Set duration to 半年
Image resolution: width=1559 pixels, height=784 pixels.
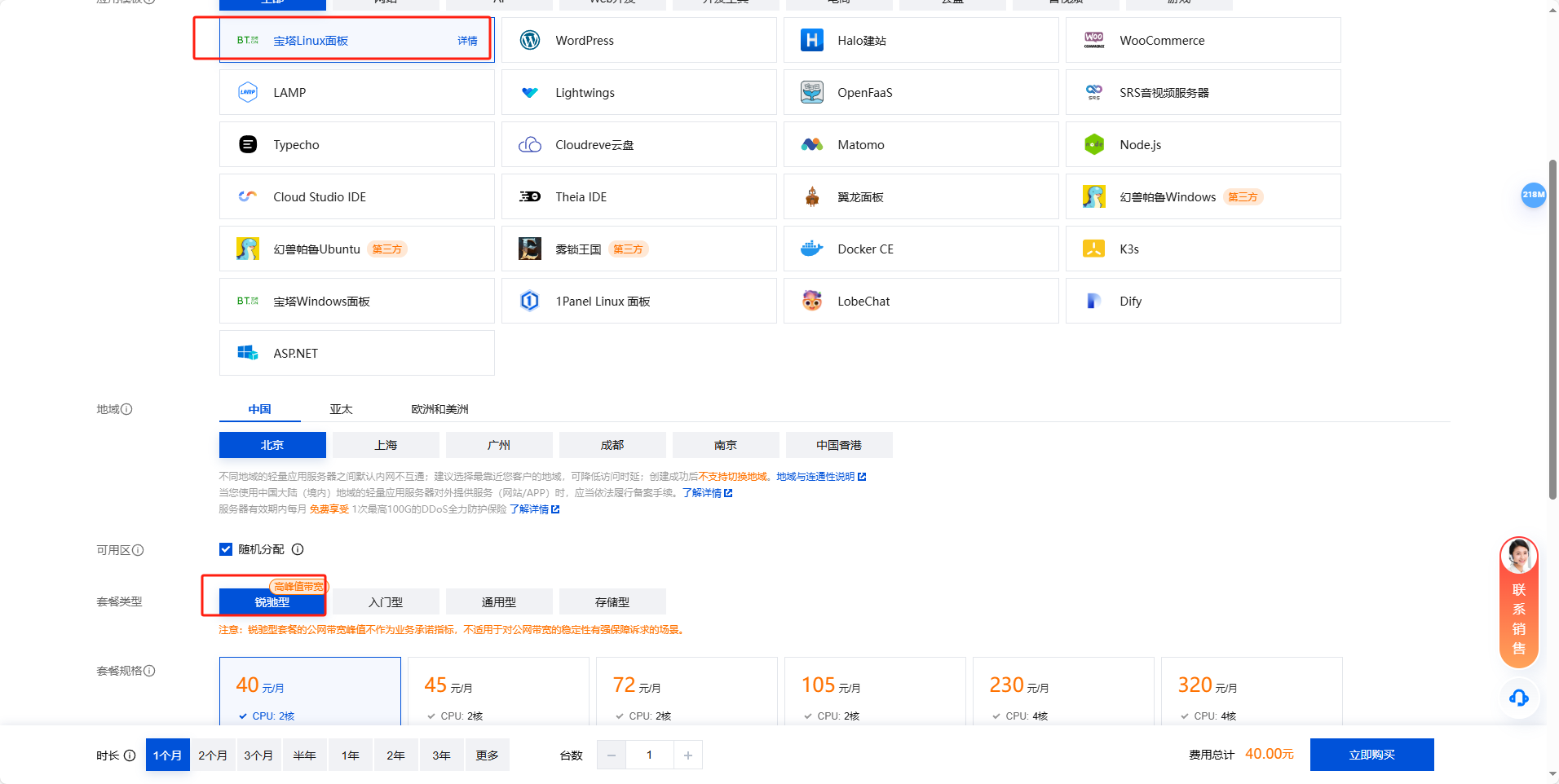pyautogui.click(x=304, y=755)
